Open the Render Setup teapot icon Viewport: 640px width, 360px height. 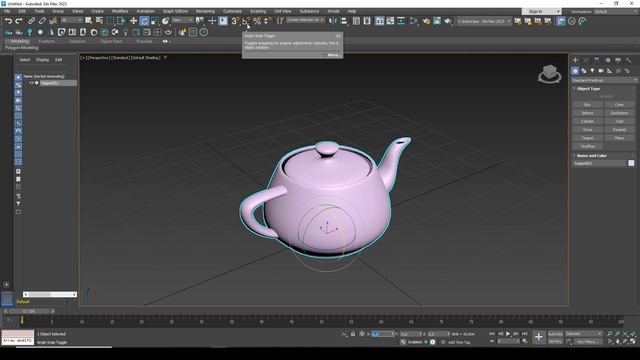[426, 21]
